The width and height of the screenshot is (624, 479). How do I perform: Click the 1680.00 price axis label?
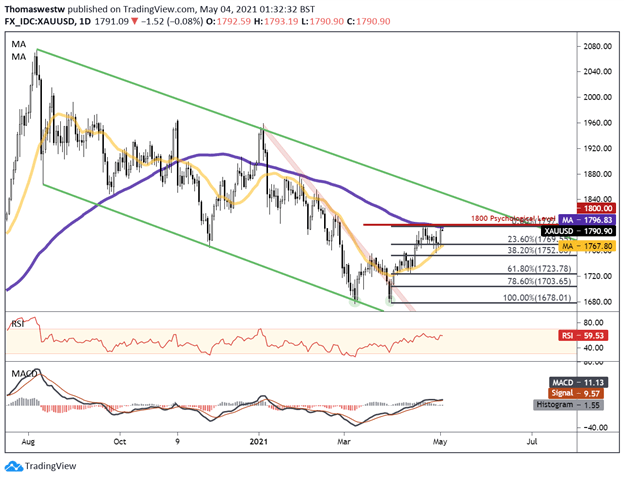597,302
